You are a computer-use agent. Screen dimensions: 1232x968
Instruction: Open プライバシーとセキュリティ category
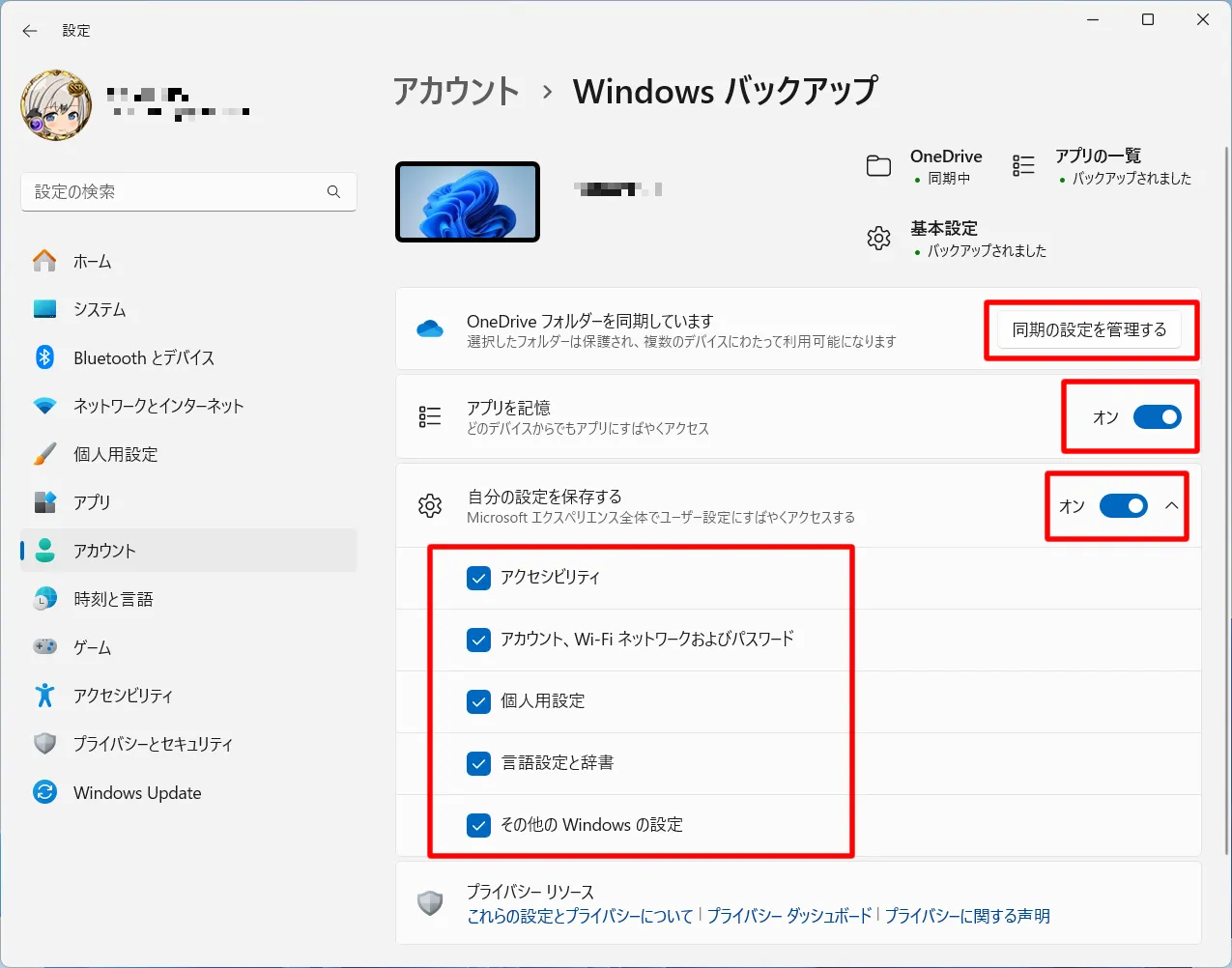tap(188, 744)
